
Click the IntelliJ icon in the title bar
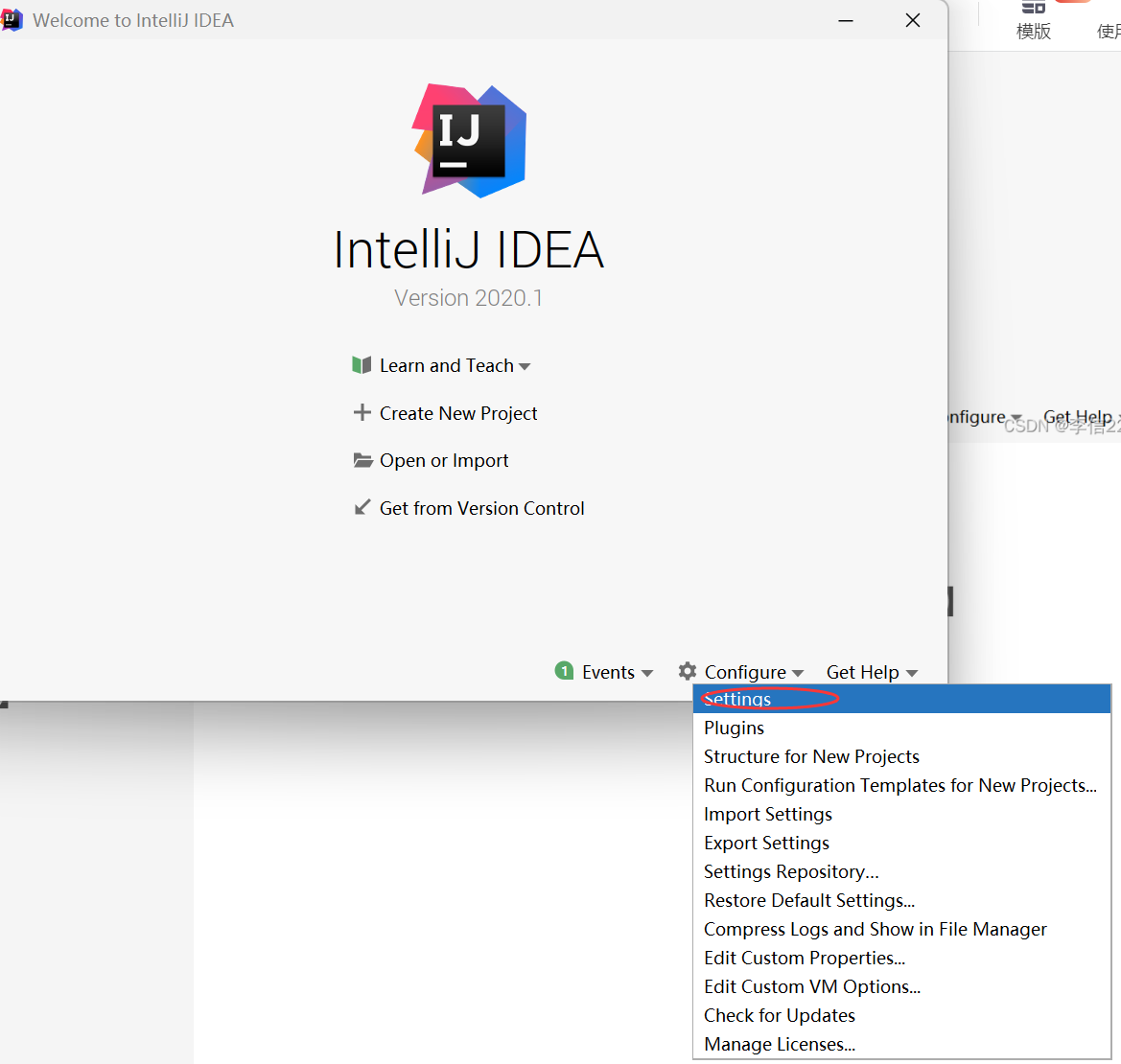pyautogui.click(x=12, y=20)
